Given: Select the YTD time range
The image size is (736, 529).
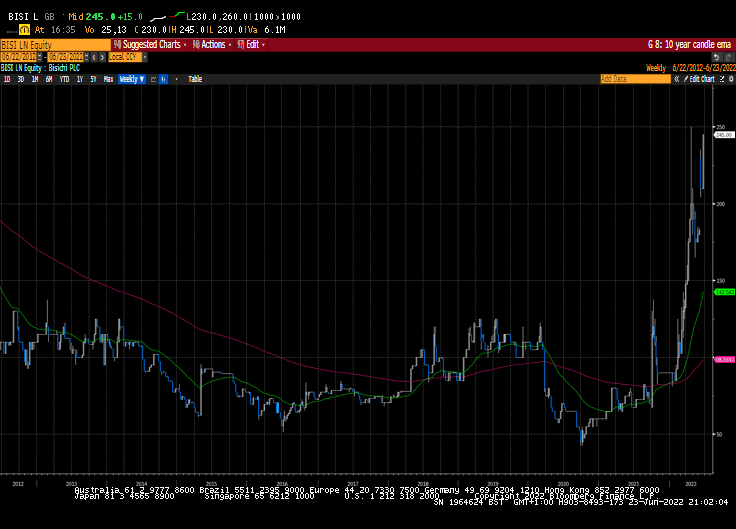Looking at the screenshot, I should (x=64, y=78).
